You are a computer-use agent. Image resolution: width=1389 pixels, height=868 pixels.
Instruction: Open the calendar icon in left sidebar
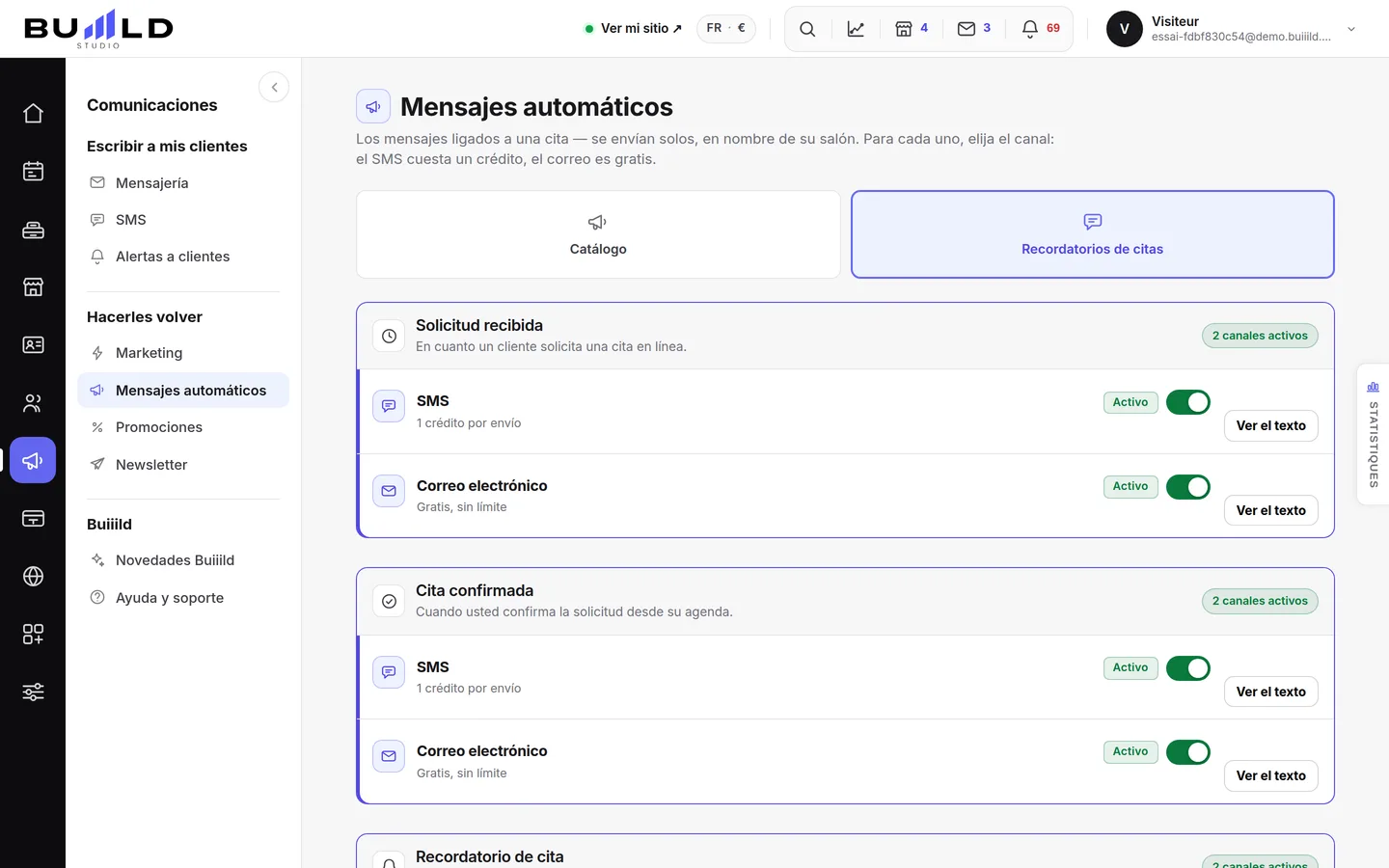tap(33, 172)
